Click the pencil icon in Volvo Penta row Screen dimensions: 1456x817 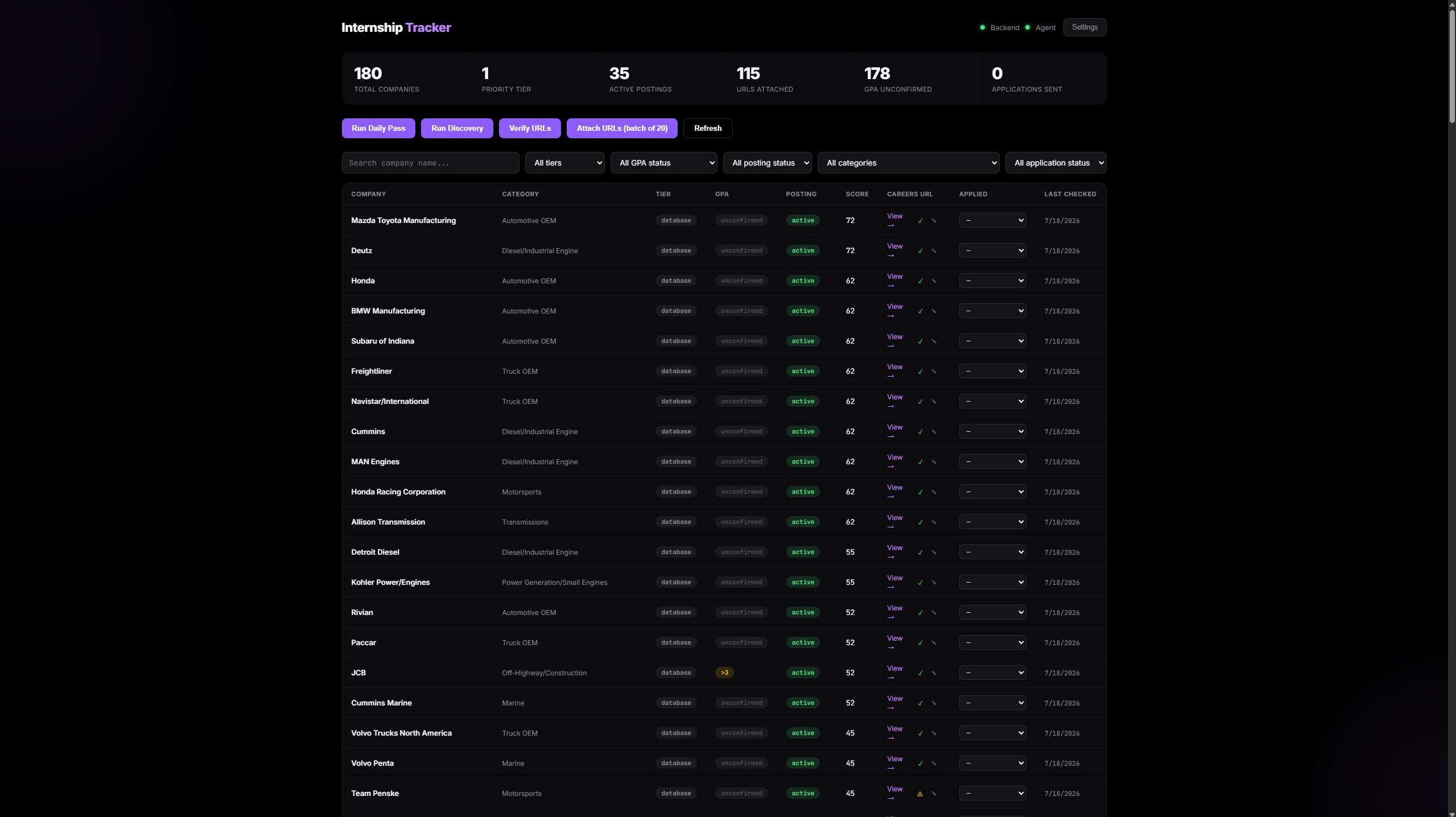pyautogui.click(x=934, y=764)
